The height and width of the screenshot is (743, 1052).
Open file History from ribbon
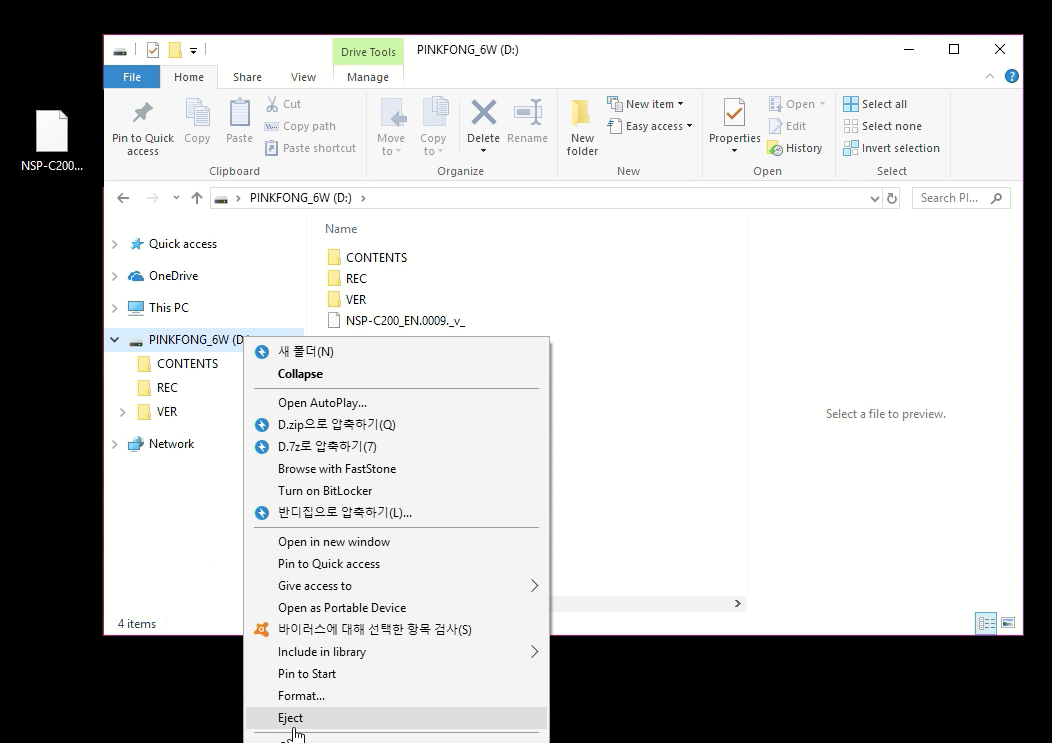796,148
